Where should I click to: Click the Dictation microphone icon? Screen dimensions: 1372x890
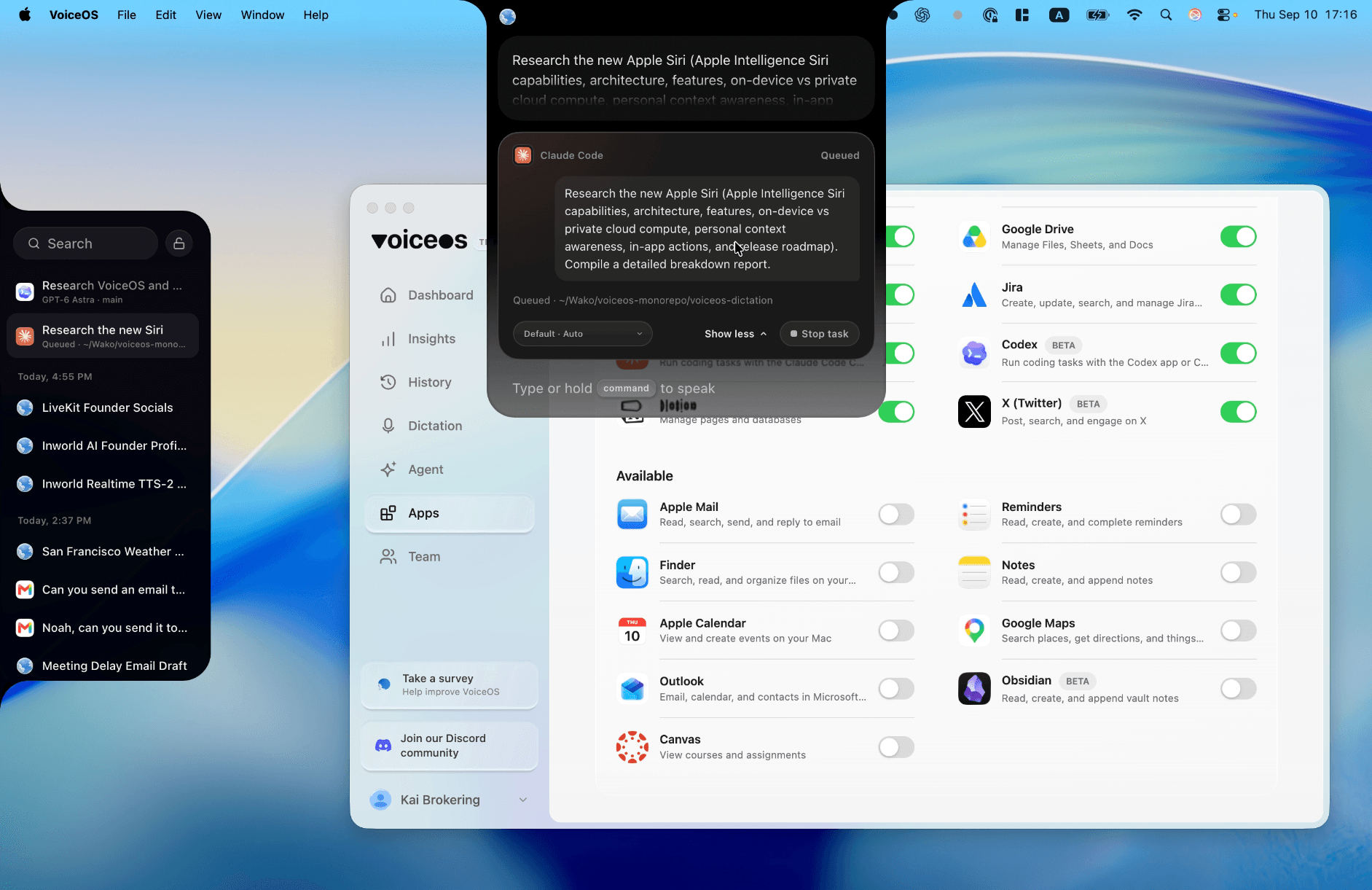point(388,426)
